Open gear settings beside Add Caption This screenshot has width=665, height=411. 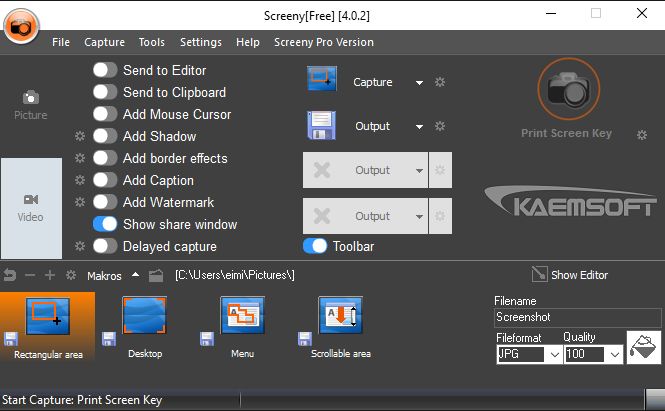click(80, 180)
